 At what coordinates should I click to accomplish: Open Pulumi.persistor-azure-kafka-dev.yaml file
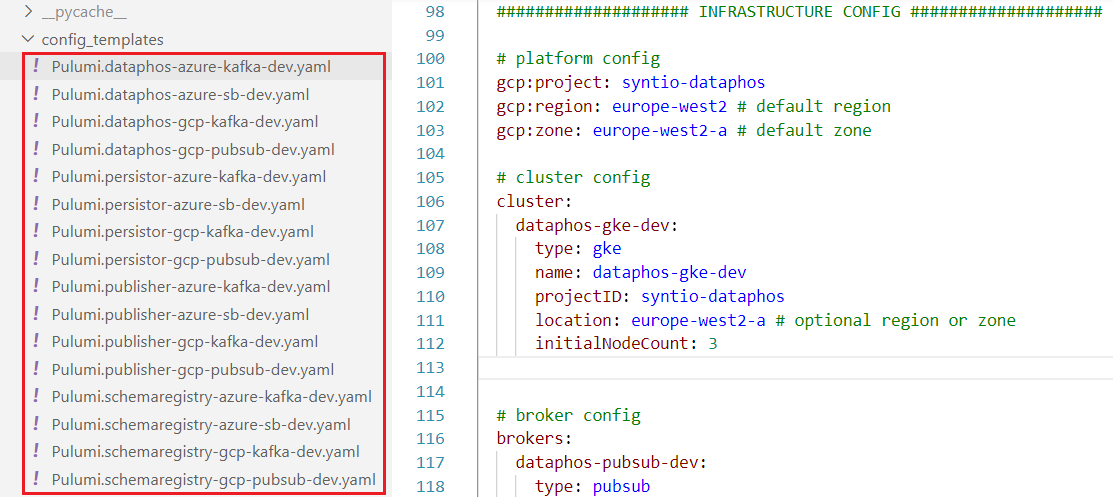[189, 177]
